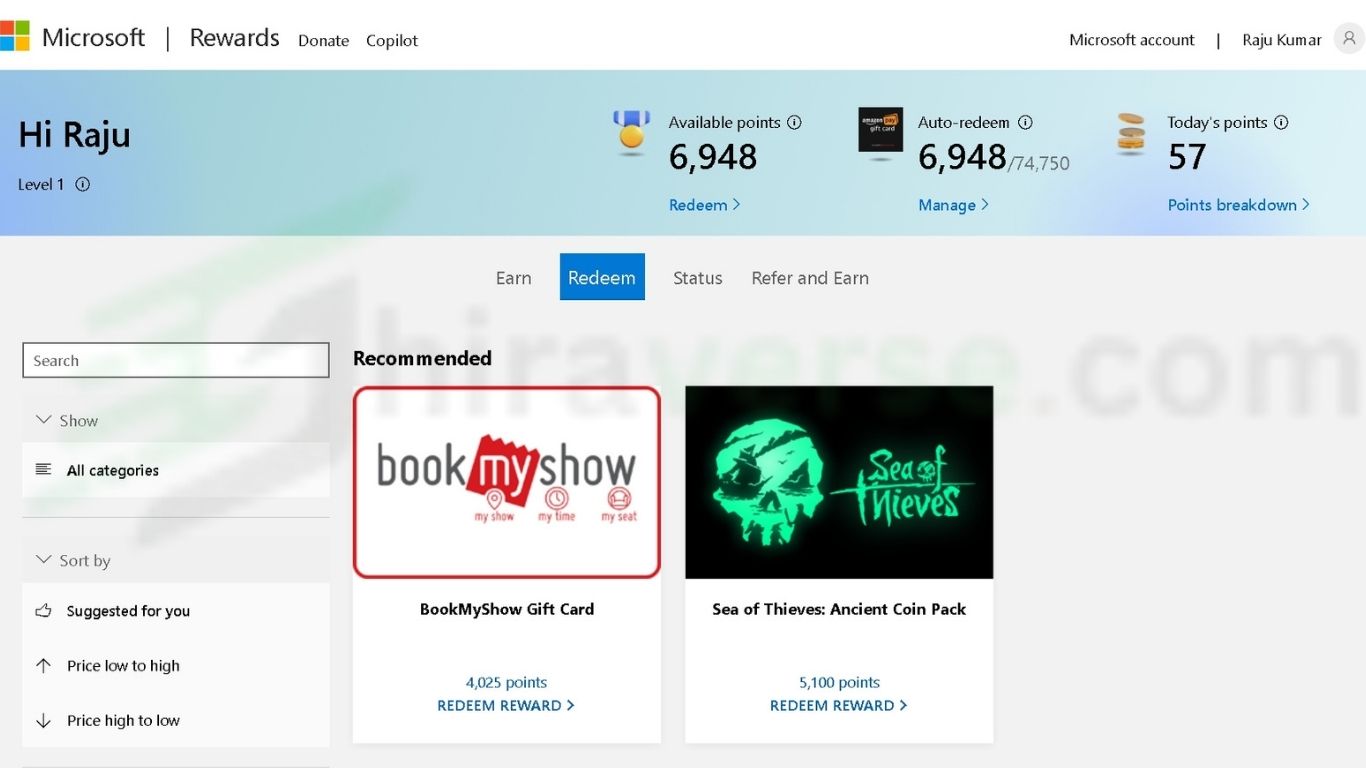Open the Status tab
Viewport: 1366px width, 768px height.
pos(698,278)
